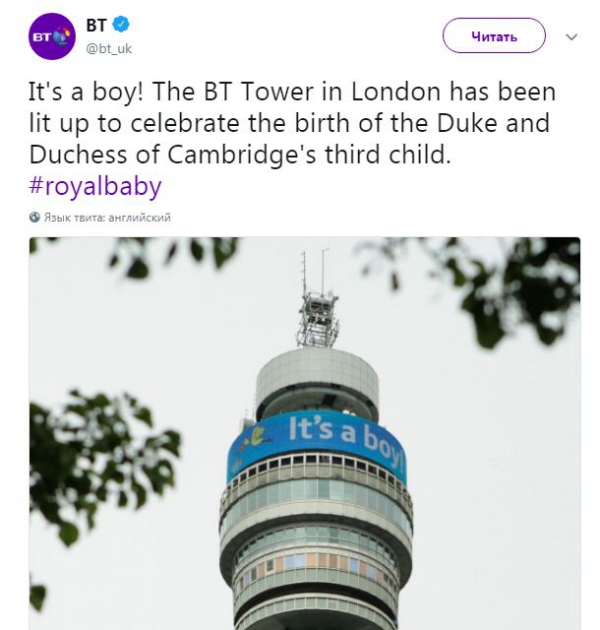Image resolution: width=600 pixels, height=630 pixels.
Task: Click the globe icon beside tweet language
Action: [x=35, y=216]
